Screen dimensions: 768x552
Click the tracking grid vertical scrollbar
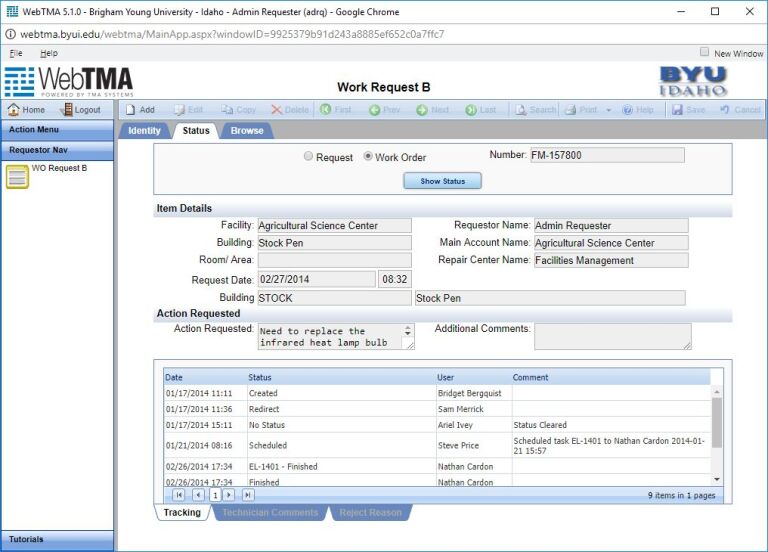pos(717,422)
